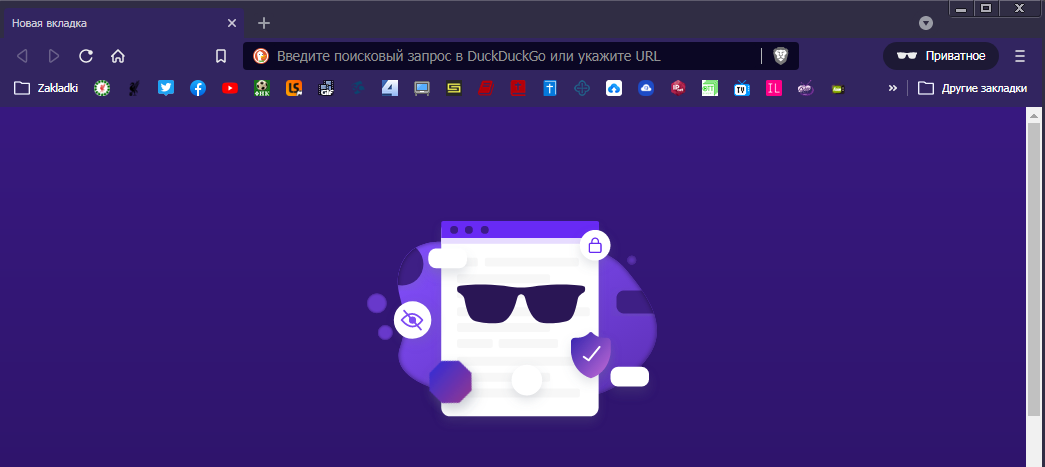Viewport: 1045px width, 467px height.
Task: Open the GIF filmstrip bookmark
Action: click(x=326, y=88)
